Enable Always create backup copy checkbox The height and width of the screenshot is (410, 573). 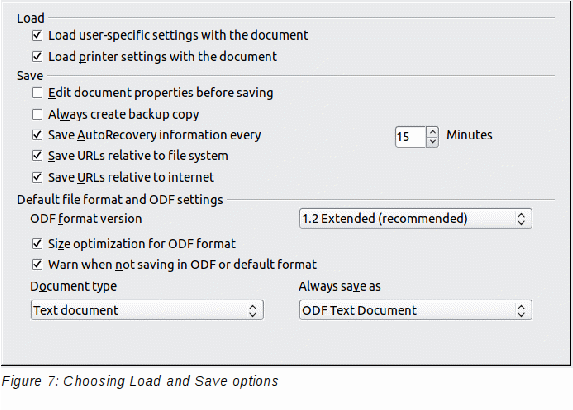tap(37, 114)
